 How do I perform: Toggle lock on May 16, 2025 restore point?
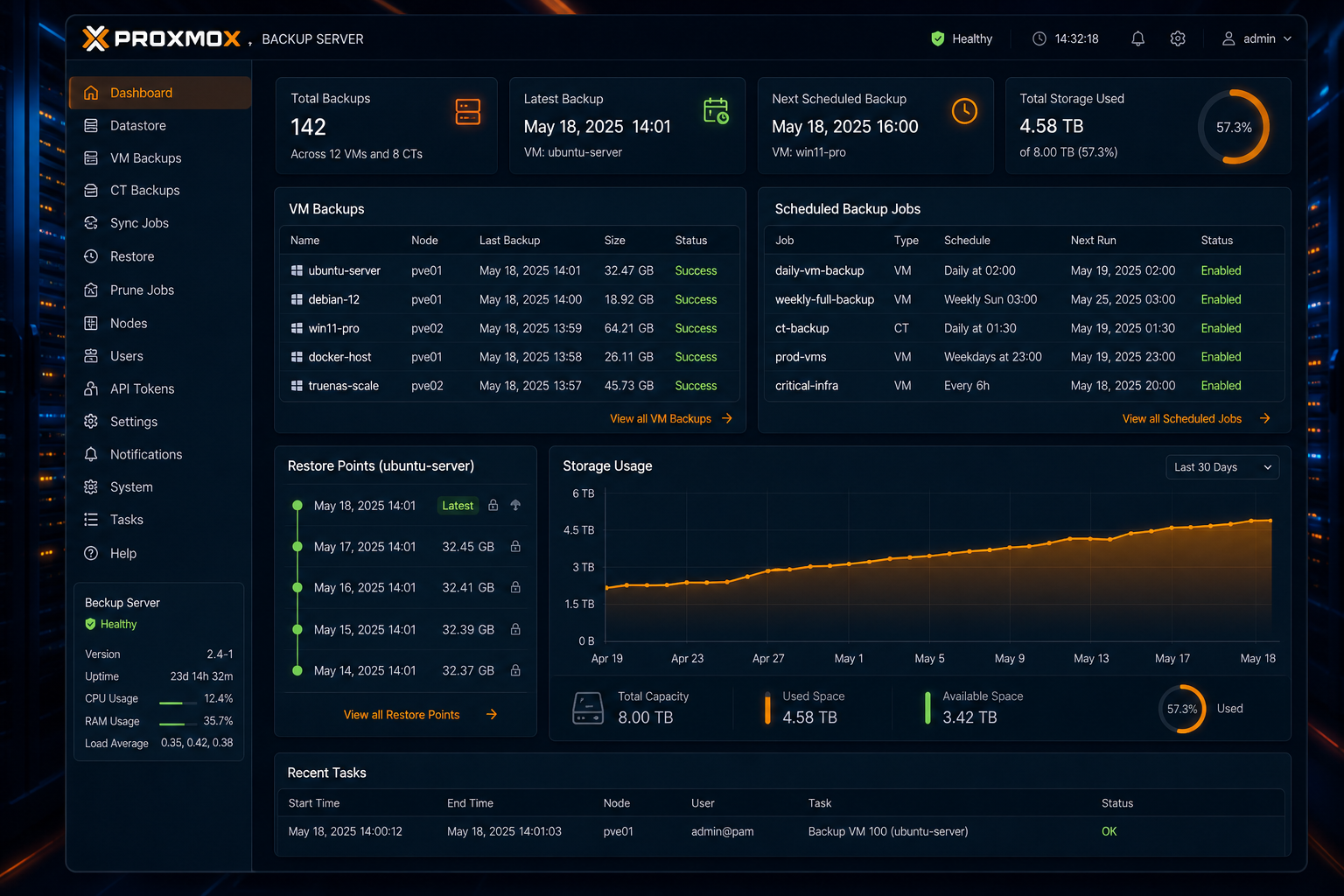[x=515, y=588]
